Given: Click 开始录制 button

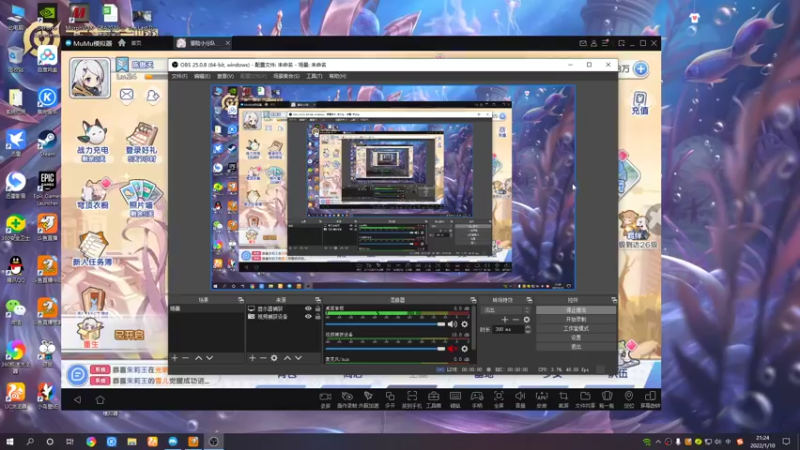Looking at the screenshot, I should [576, 319].
